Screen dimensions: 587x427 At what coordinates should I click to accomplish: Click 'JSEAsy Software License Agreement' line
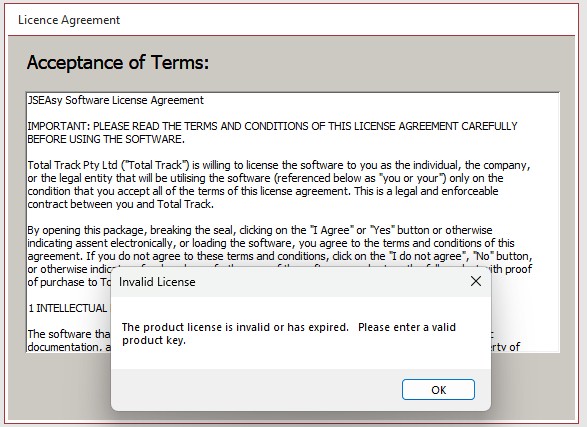tap(116, 100)
